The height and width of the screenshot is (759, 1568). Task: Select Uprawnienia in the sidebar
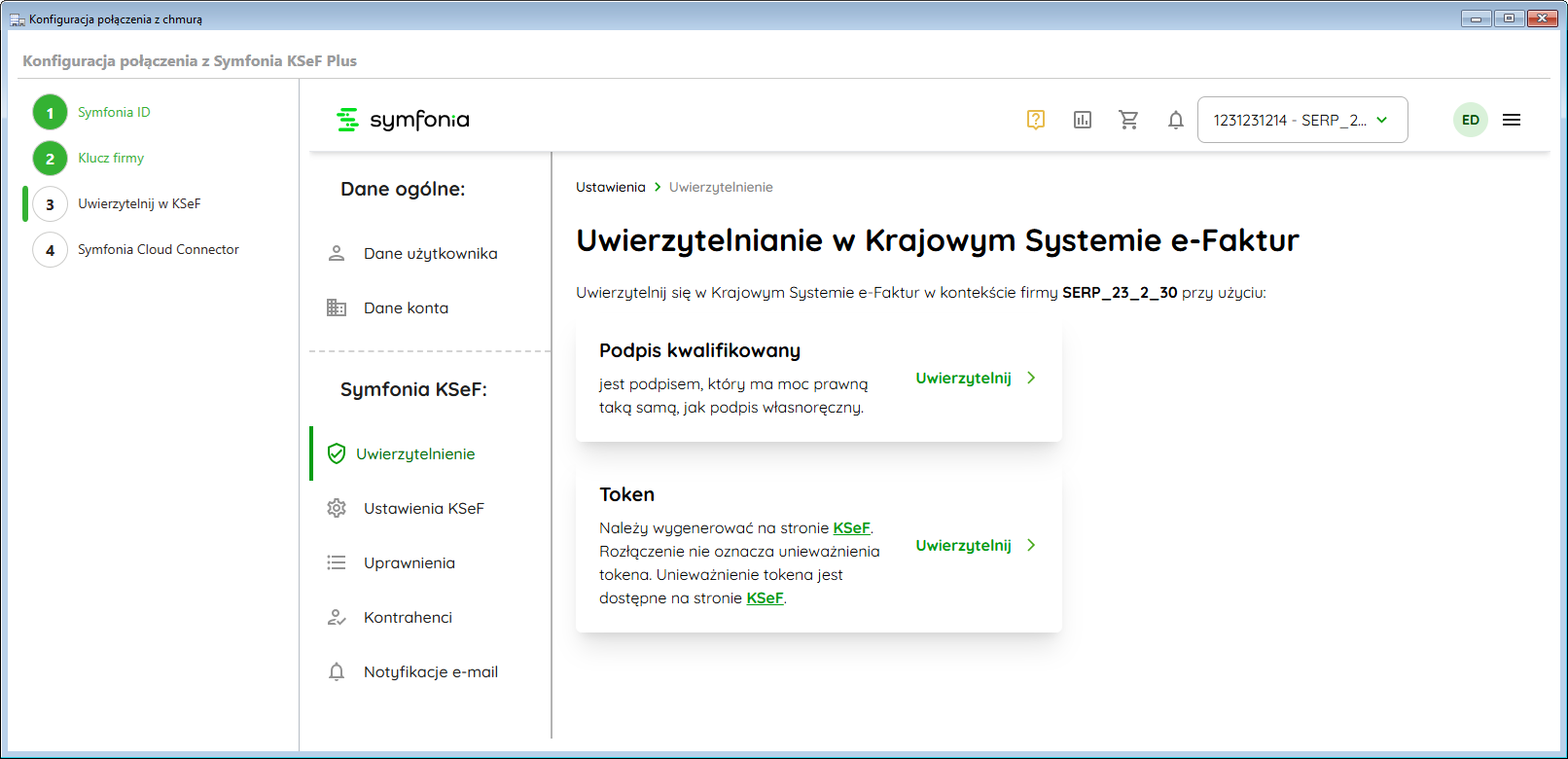[x=409, y=562]
